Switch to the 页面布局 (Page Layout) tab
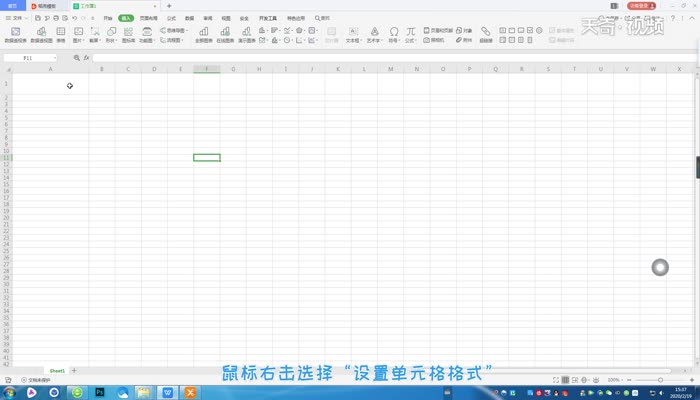This screenshot has height=400, width=700. [148, 18]
